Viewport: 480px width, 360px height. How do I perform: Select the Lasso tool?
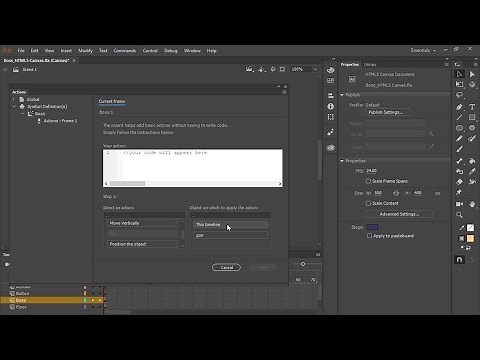460,95
